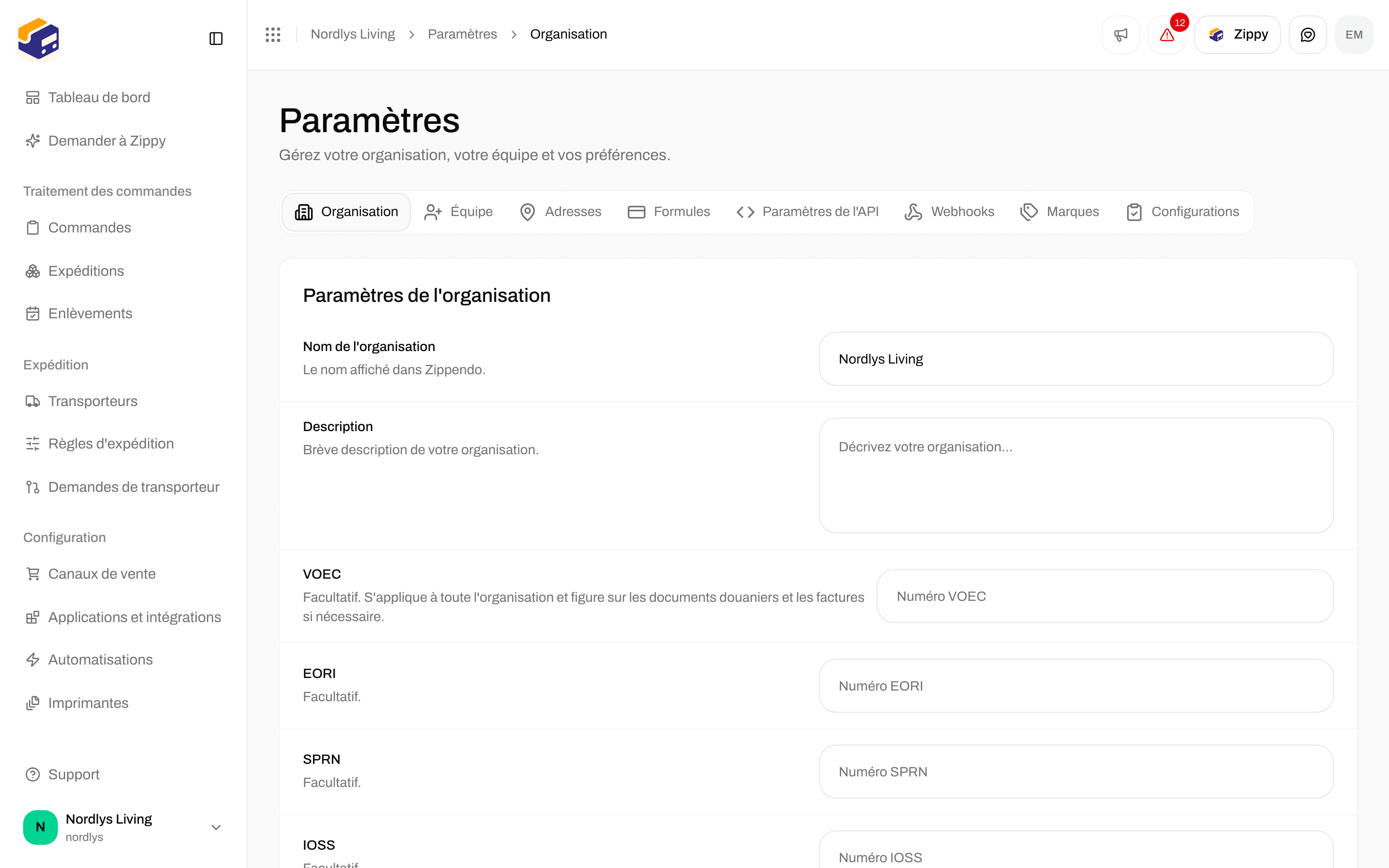Screen dimensions: 1389x868
Task: Open Automatisations page
Action: [x=123, y=660]
